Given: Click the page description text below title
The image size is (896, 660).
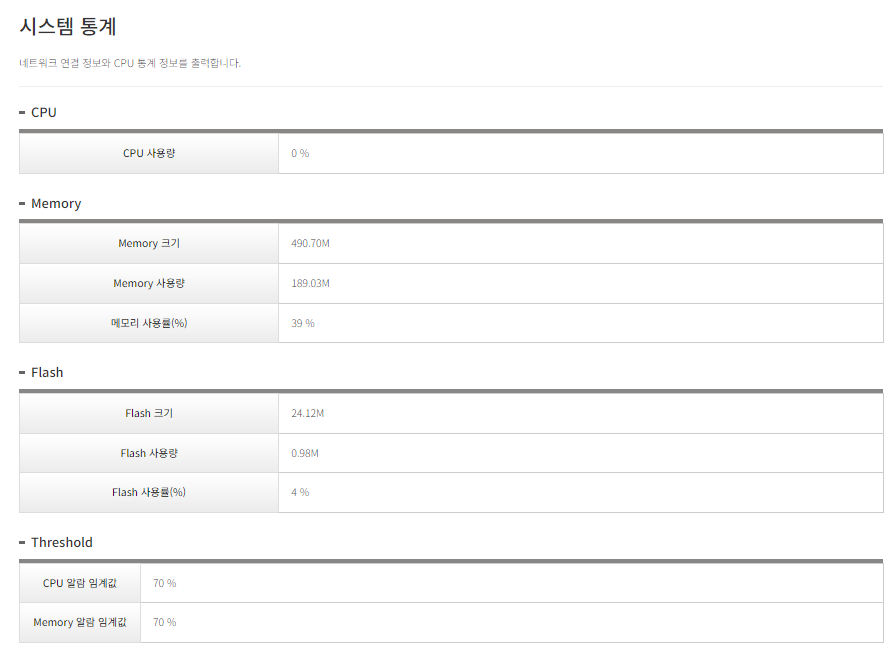Looking at the screenshot, I should click(x=130, y=63).
